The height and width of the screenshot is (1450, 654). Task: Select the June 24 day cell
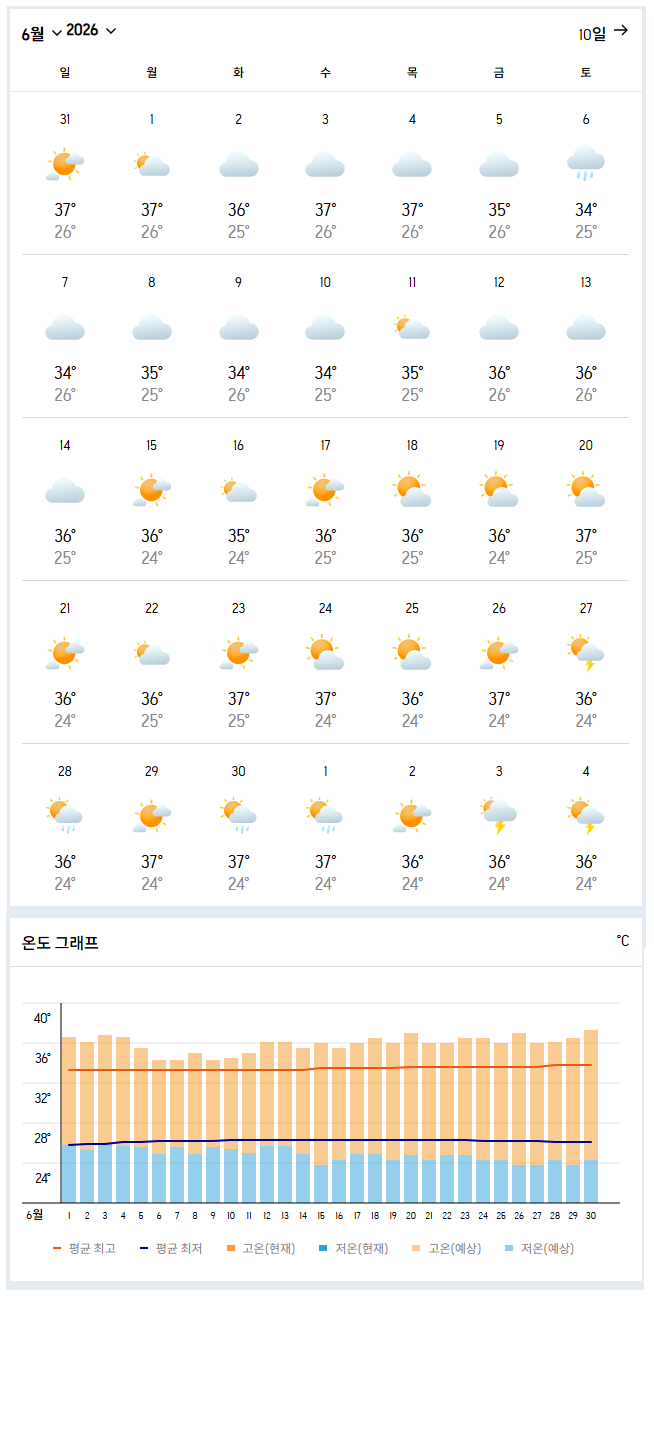325,662
